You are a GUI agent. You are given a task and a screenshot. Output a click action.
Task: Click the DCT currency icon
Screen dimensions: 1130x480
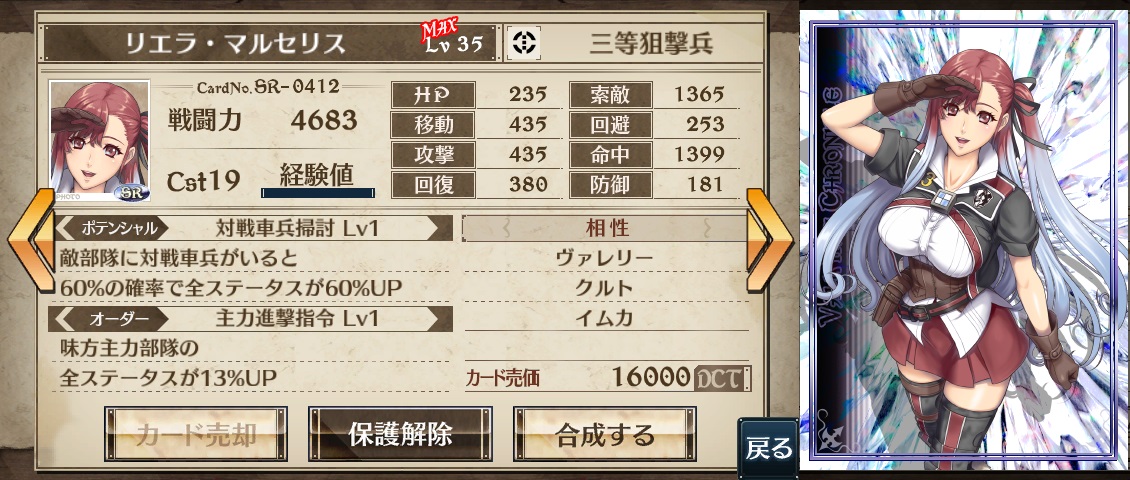tap(723, 377)
